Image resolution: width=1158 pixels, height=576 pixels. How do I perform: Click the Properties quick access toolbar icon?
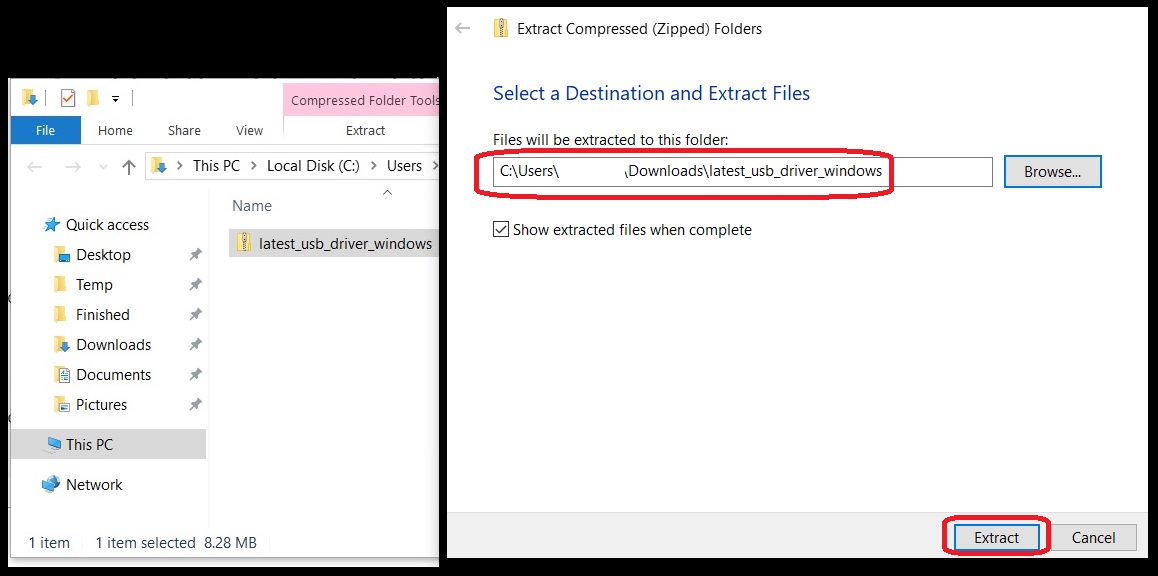pos(68,97)
